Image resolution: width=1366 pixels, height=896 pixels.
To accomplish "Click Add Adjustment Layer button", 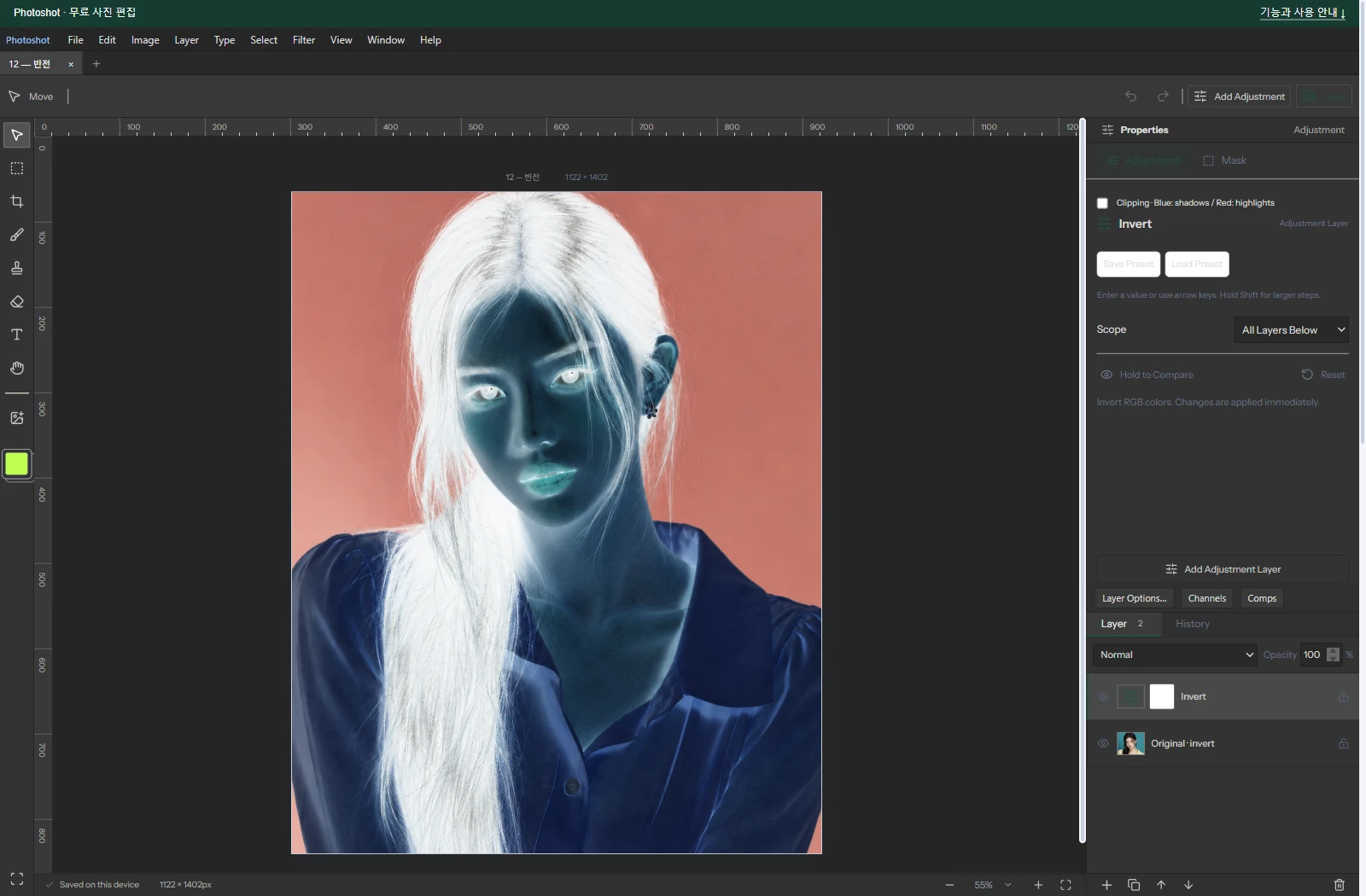I will pyautogui.click(x=1223, y=569).
